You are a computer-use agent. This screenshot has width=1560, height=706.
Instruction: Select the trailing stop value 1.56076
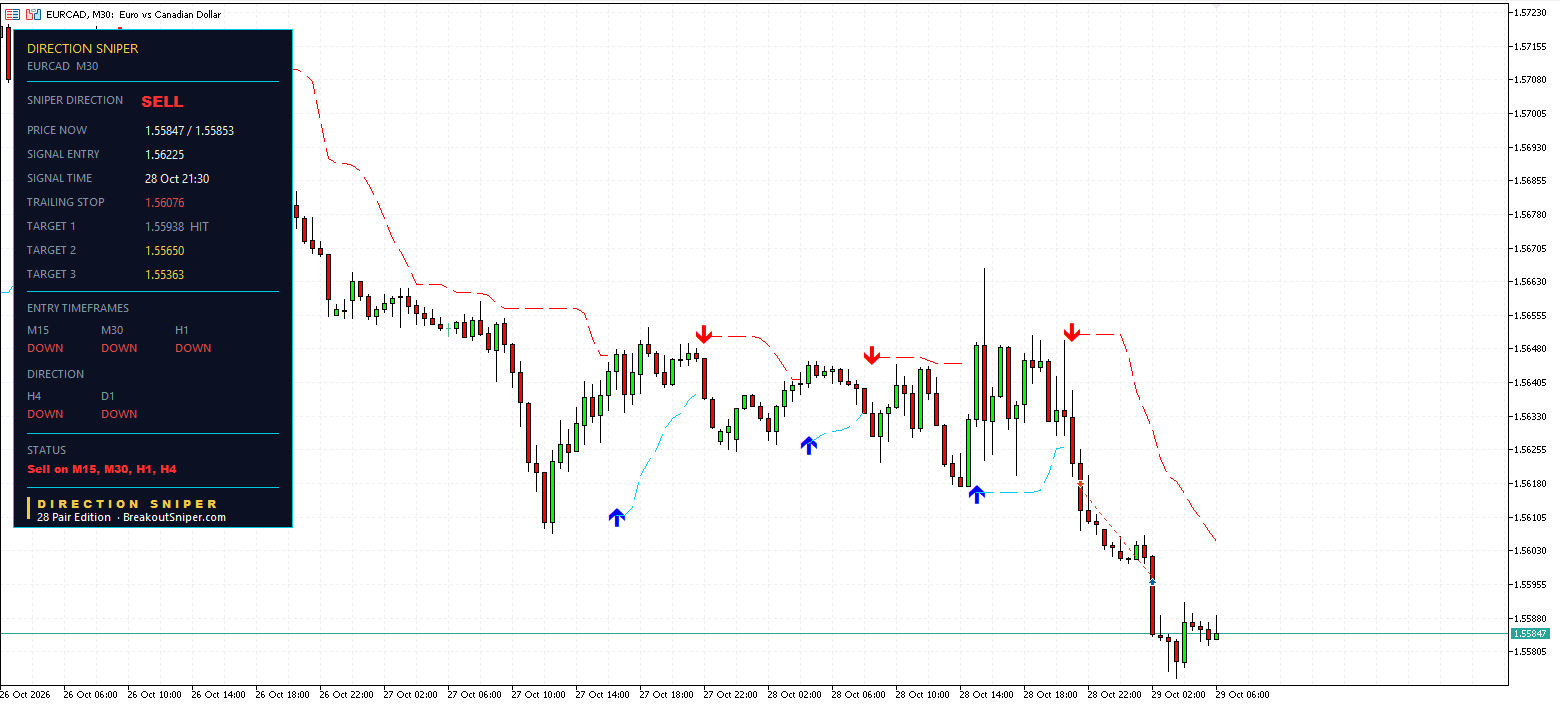pos(165,202)
